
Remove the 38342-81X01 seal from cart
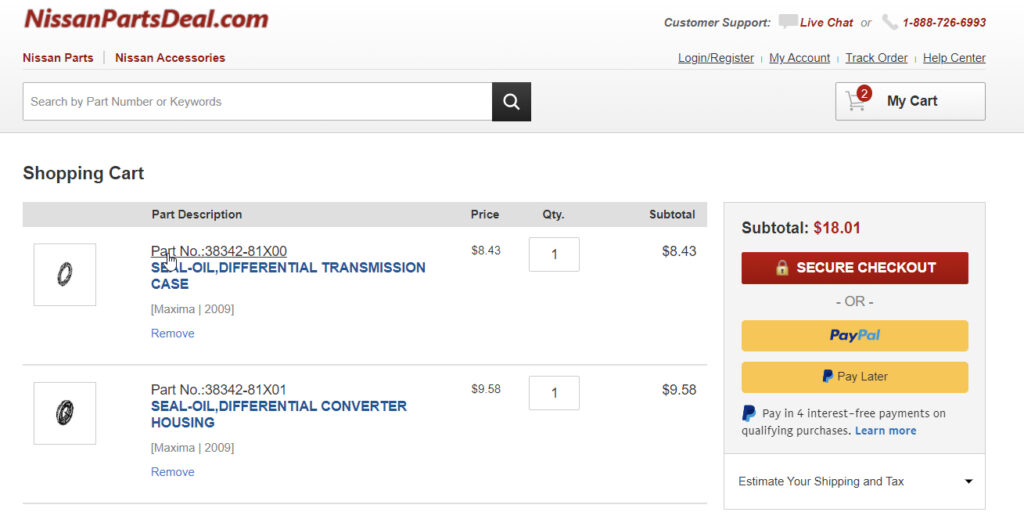[173, 472]
